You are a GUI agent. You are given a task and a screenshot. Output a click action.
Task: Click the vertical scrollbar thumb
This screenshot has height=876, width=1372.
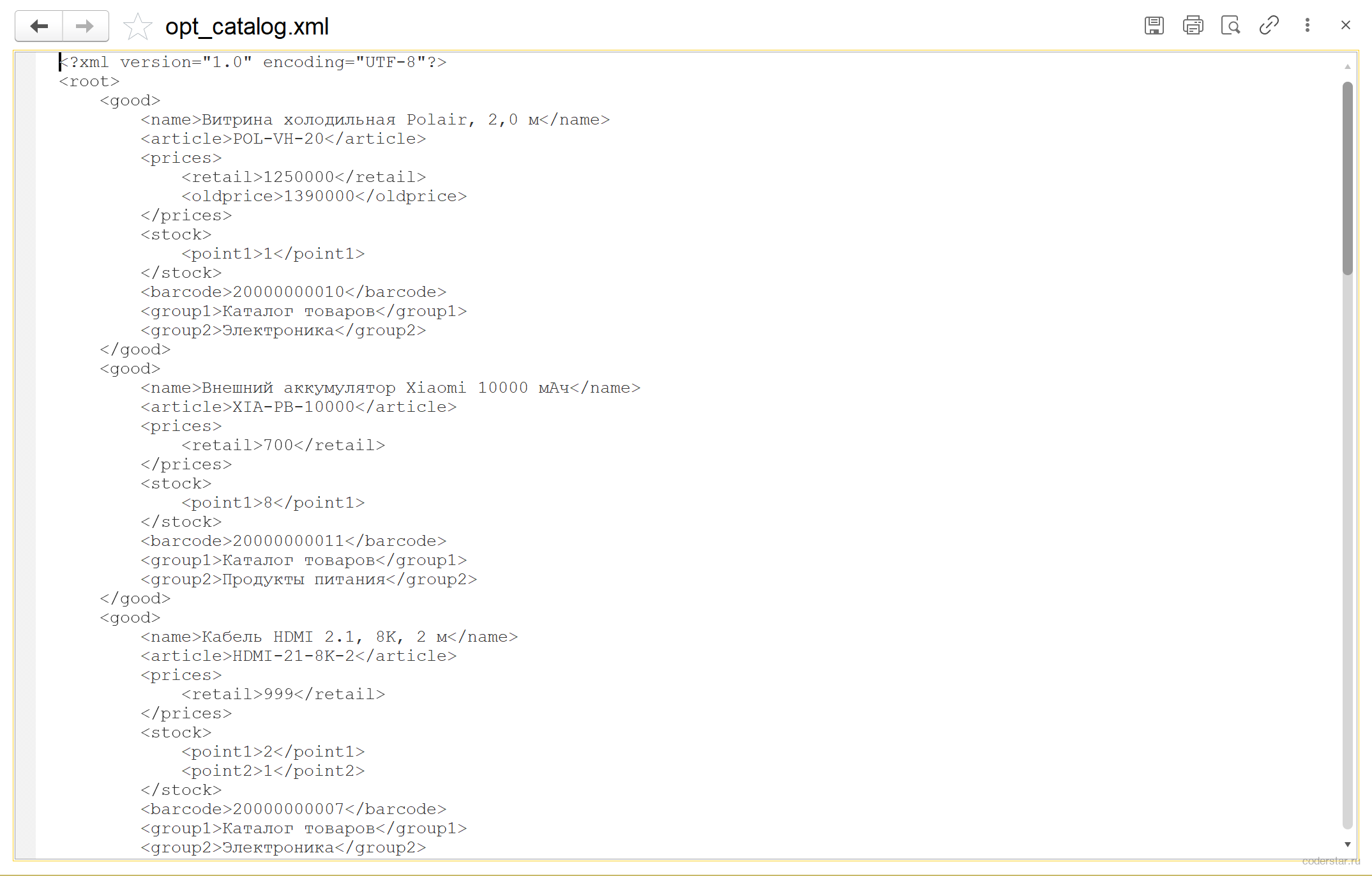(1347, 179)
